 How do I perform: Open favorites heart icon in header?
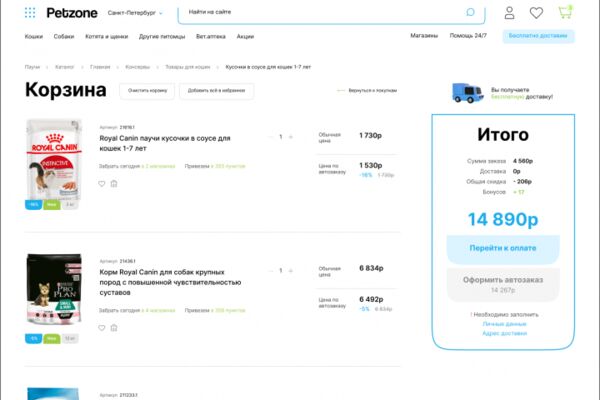pyautogui.click(x=536, y=13)
